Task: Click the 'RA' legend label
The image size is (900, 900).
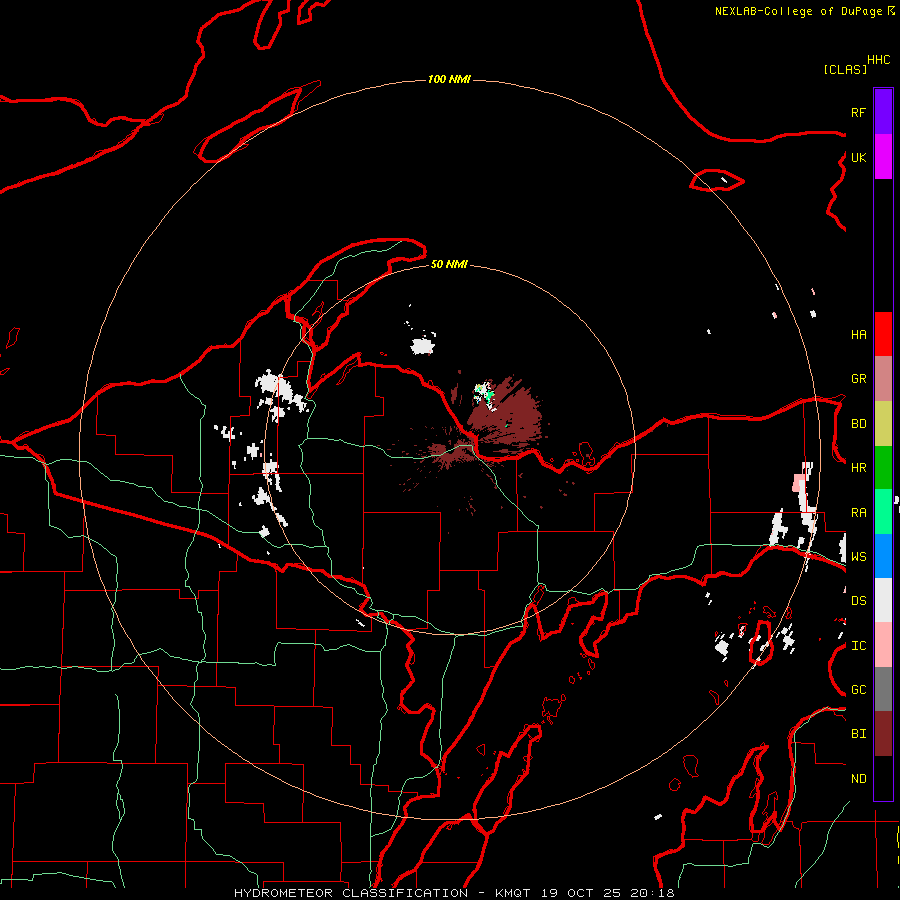Action: click(x=858, y=513)
